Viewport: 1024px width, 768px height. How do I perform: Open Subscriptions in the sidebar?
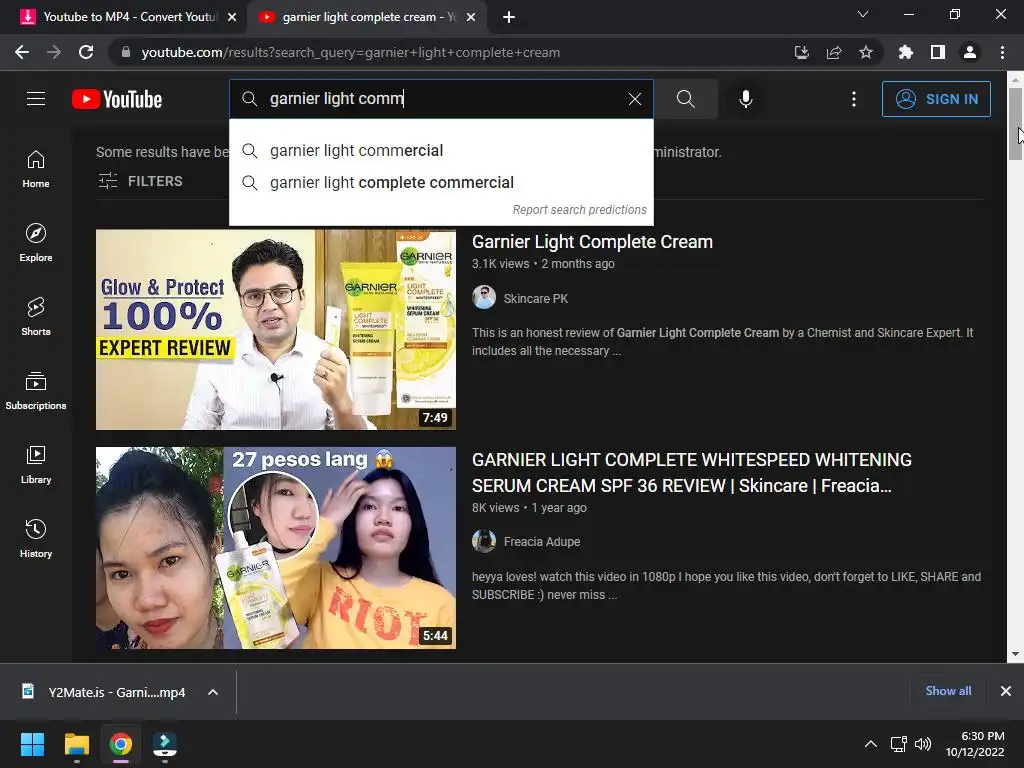36,391
